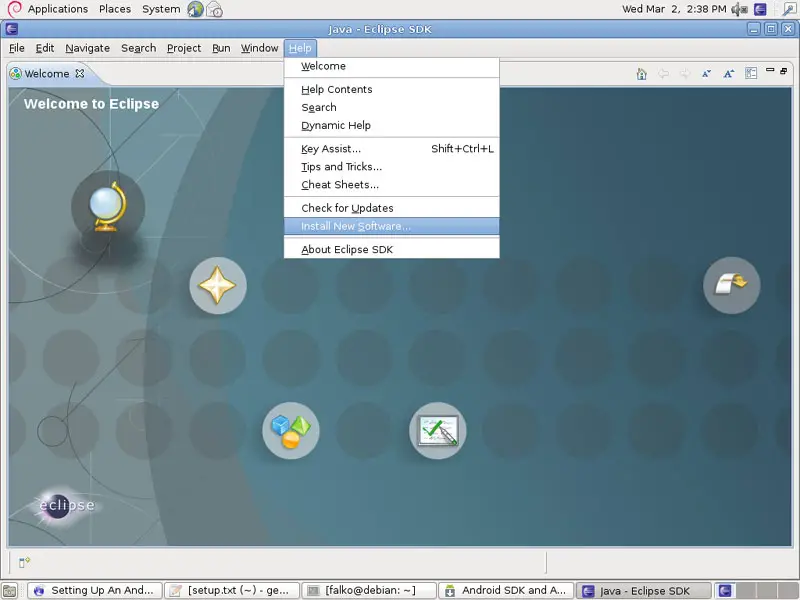
Task: Select Welcome from the Help menu
Action: tap(391, 66)
